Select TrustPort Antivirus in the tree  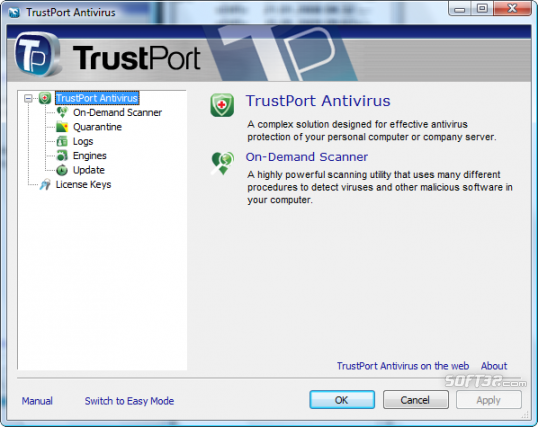[x=97, y=98]
